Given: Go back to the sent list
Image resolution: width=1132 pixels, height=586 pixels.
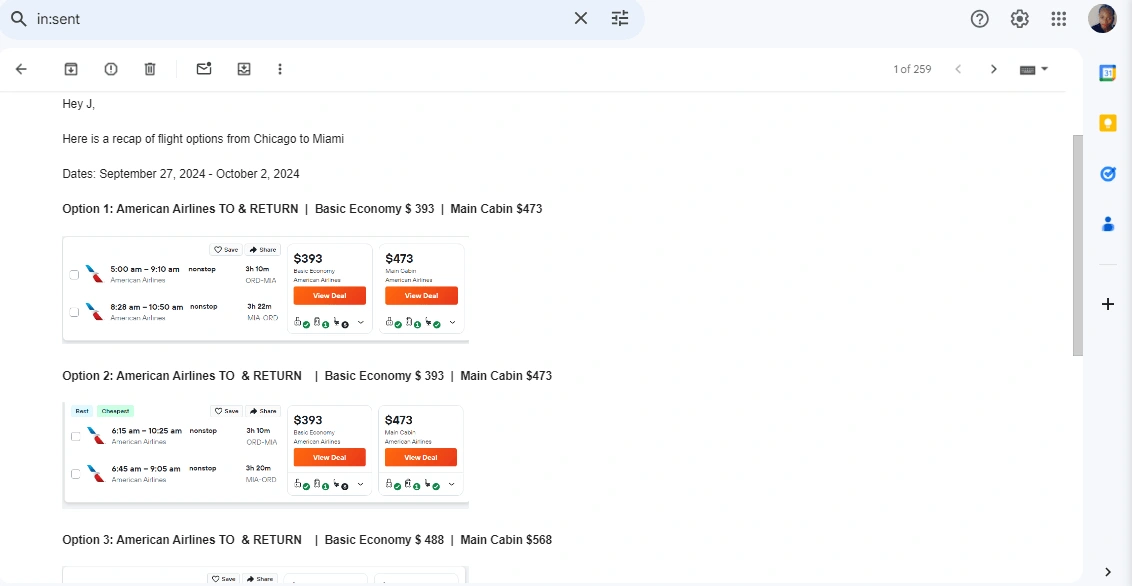Looking at the screenshot, I should pos(21,69).
